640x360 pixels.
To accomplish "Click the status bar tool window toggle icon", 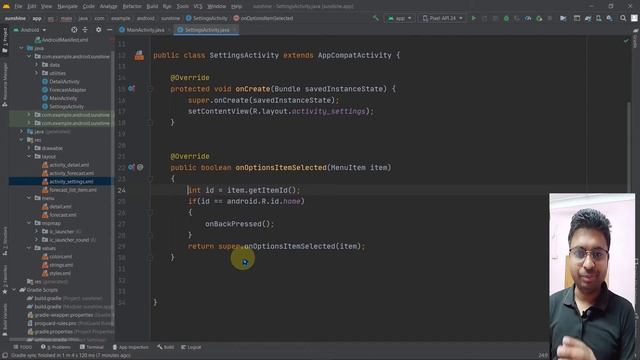I will [5, 356].
